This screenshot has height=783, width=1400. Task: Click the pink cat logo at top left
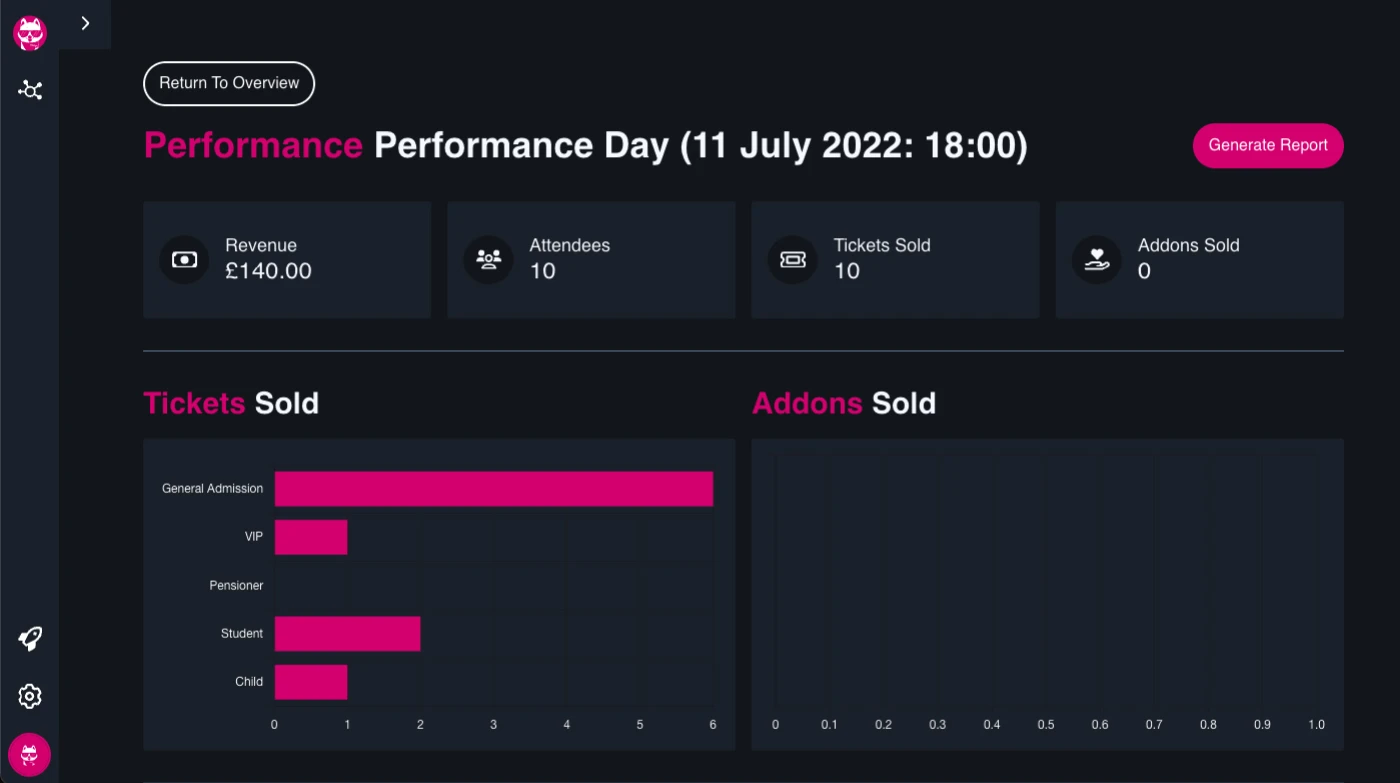pyautogui.click(x=30, y=33)
